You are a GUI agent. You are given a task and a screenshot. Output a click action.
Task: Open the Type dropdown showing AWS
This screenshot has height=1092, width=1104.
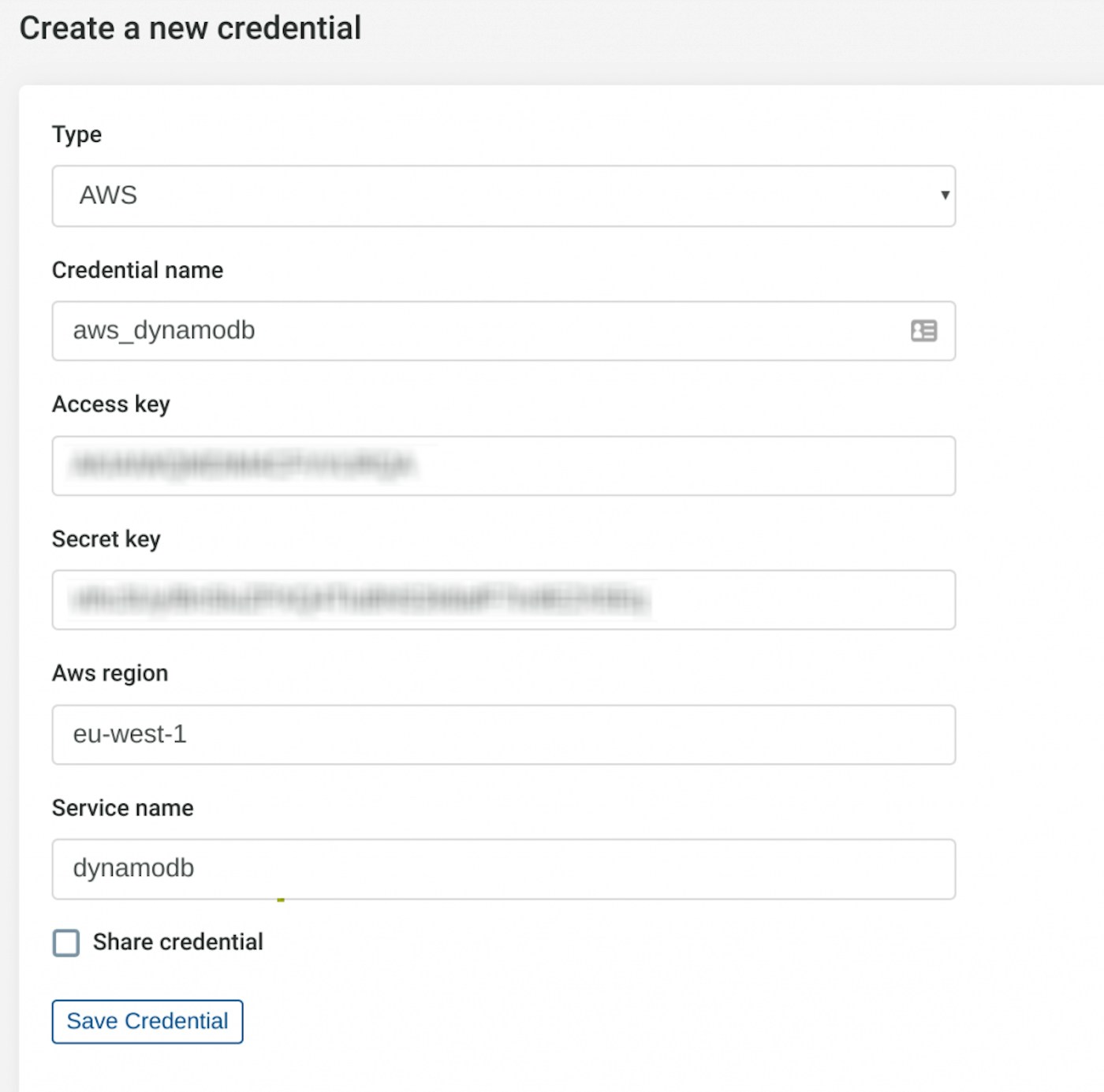[503, 196]
